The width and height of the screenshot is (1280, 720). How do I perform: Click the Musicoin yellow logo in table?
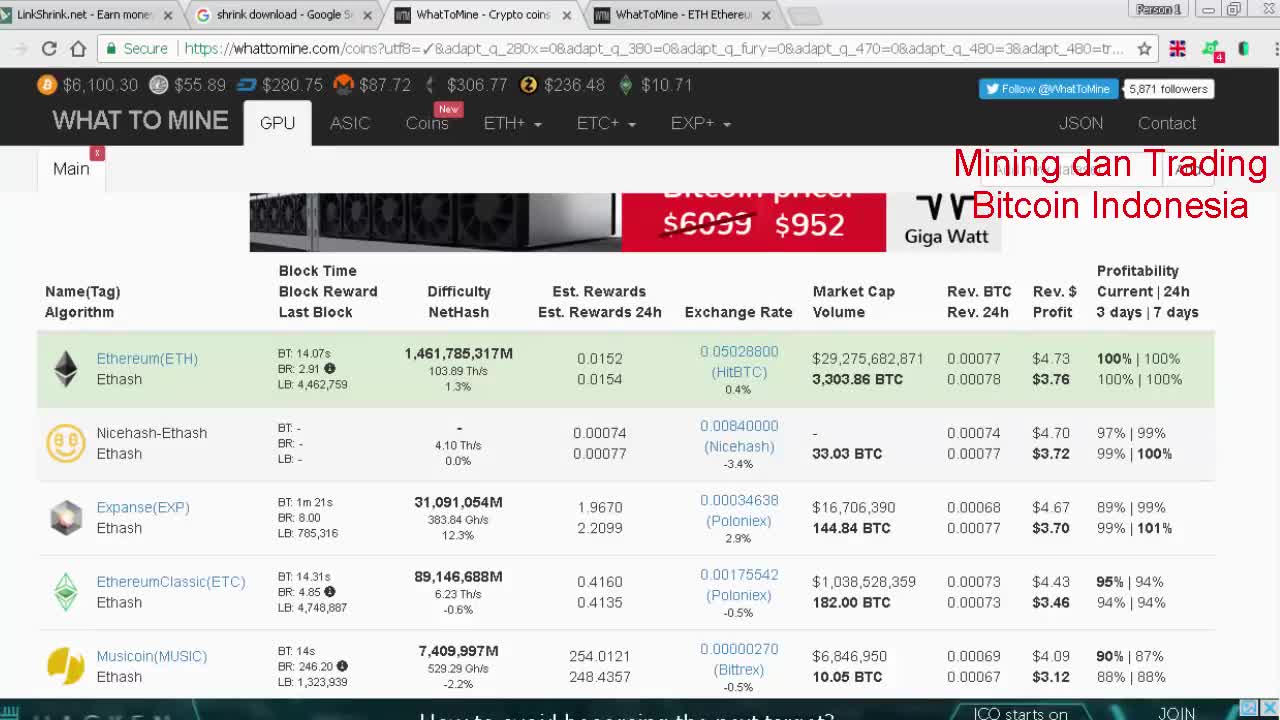66,666
